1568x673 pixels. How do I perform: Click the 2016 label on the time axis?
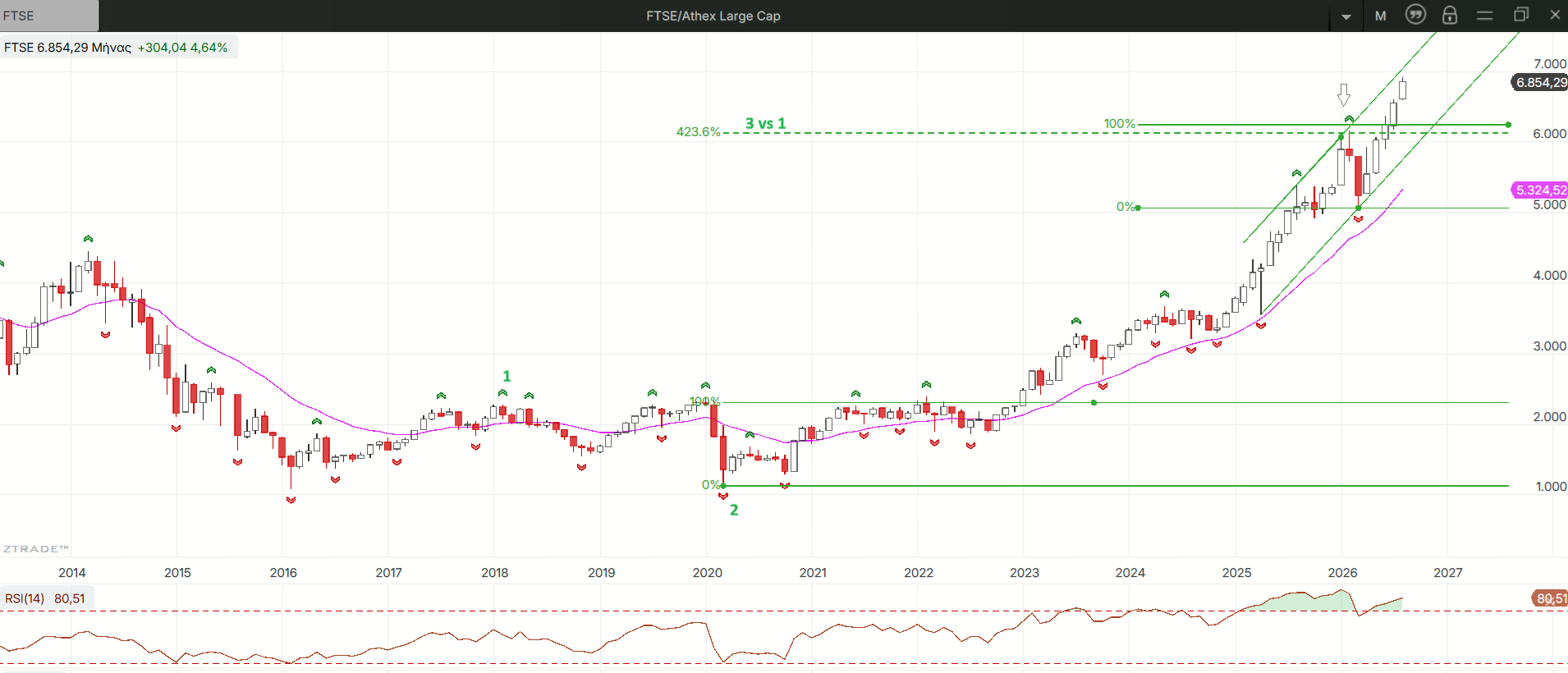[283, 573]
